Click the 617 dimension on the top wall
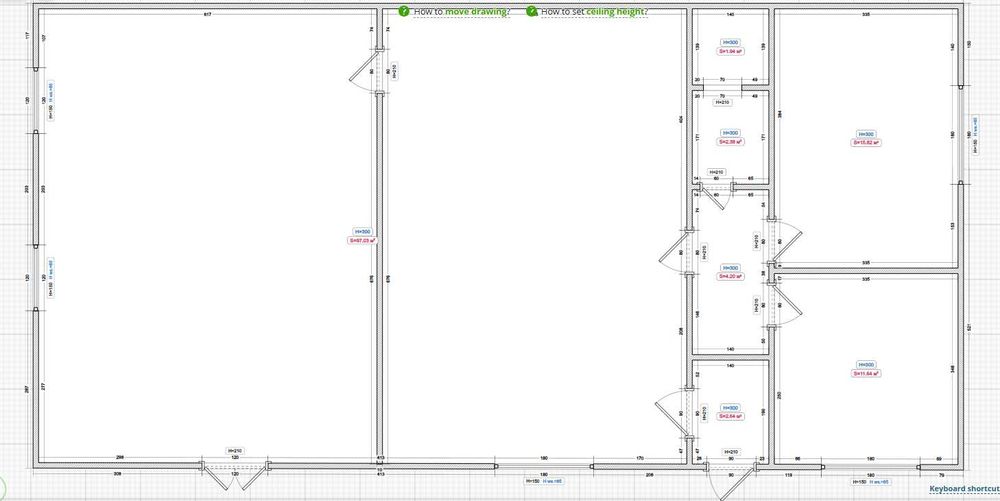This screenshot has width=1000, height=501. 208,13
